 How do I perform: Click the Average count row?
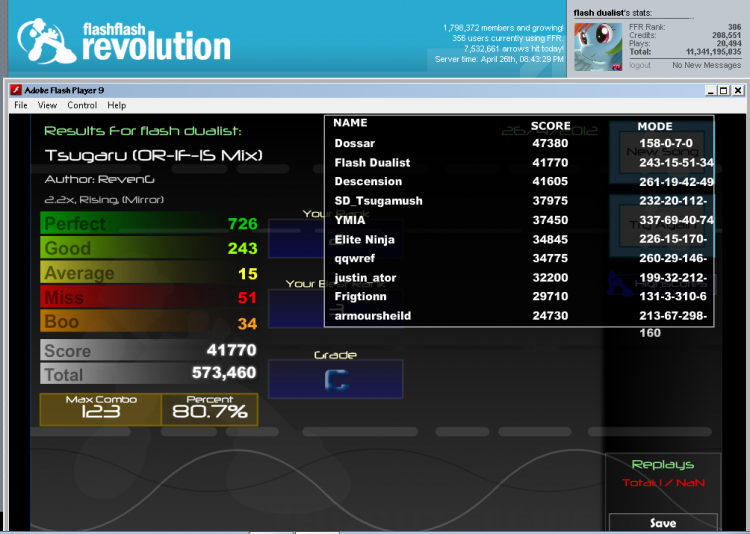(x=149, y=273)
